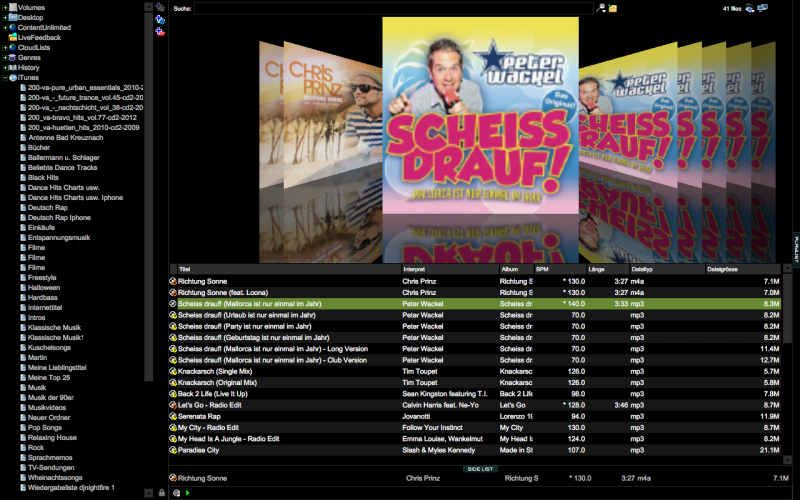
Task: Toggle the lock icon below folder list
Action: pos(161,492)
